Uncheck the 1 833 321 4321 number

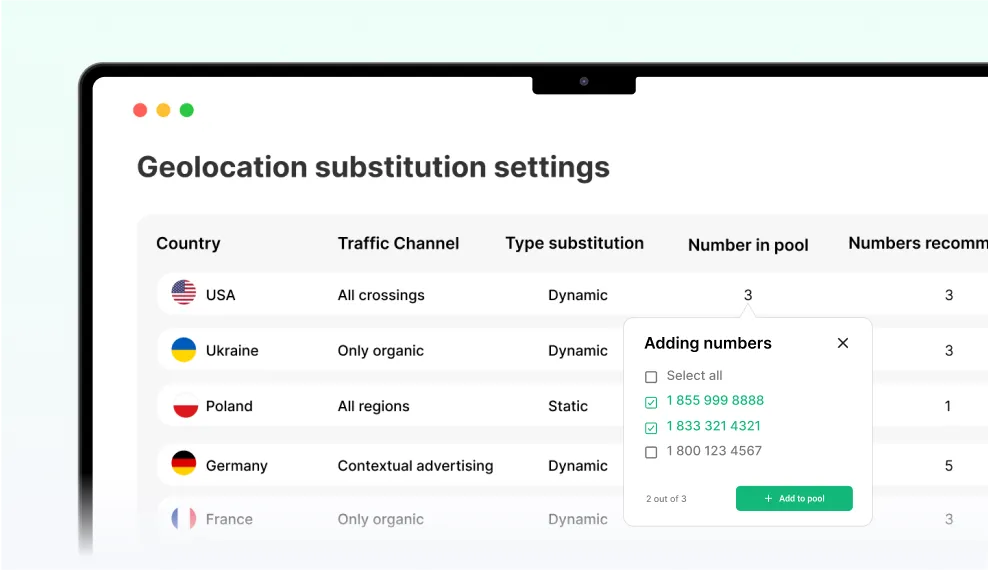pos(651,427)
